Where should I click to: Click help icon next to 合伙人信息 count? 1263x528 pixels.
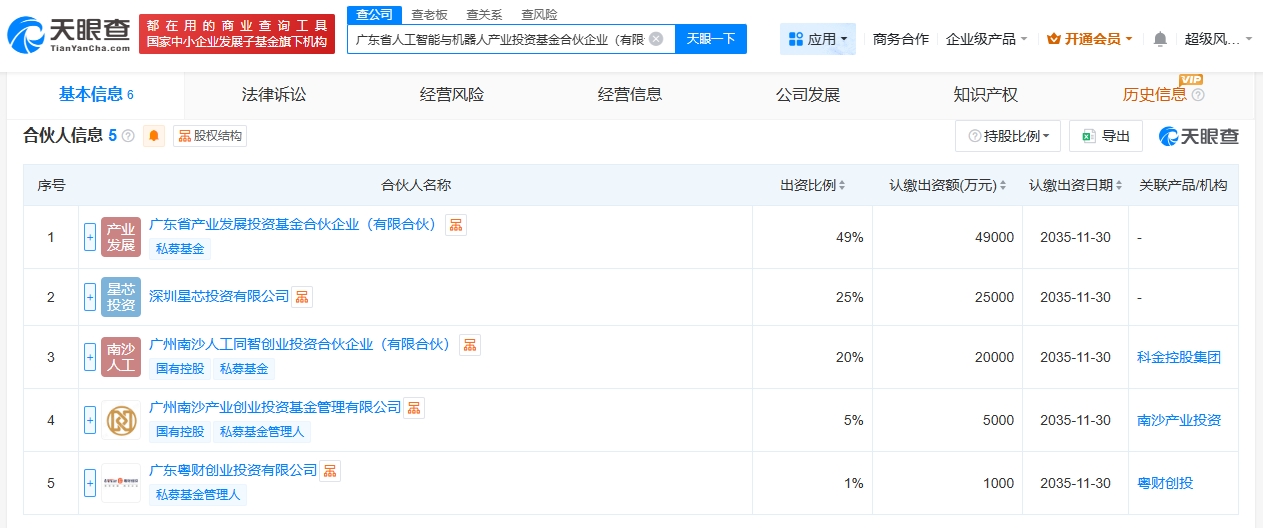coord(128,136)
